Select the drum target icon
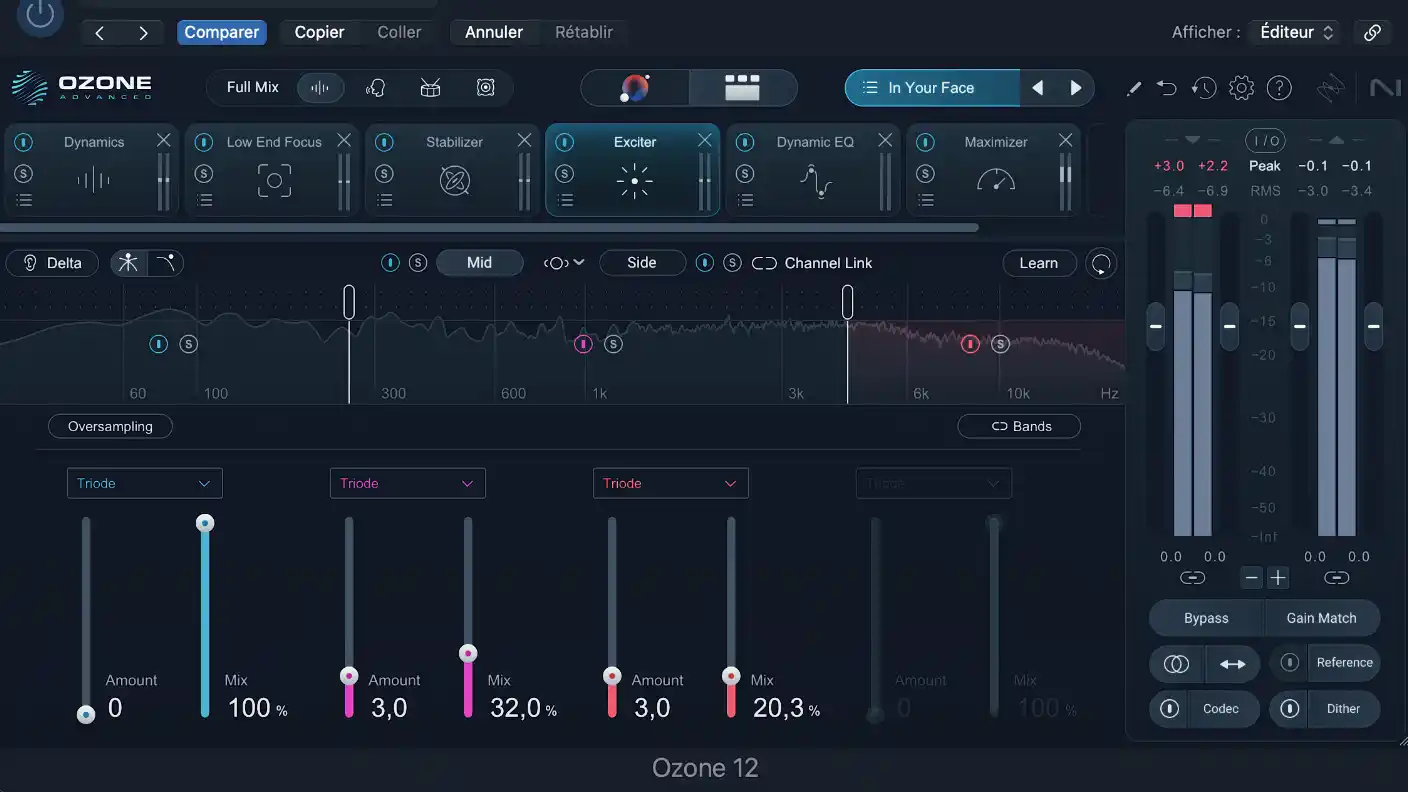The width and height of the screenshot is (1408, 792). pyautogui.click(x=430, y=88)
